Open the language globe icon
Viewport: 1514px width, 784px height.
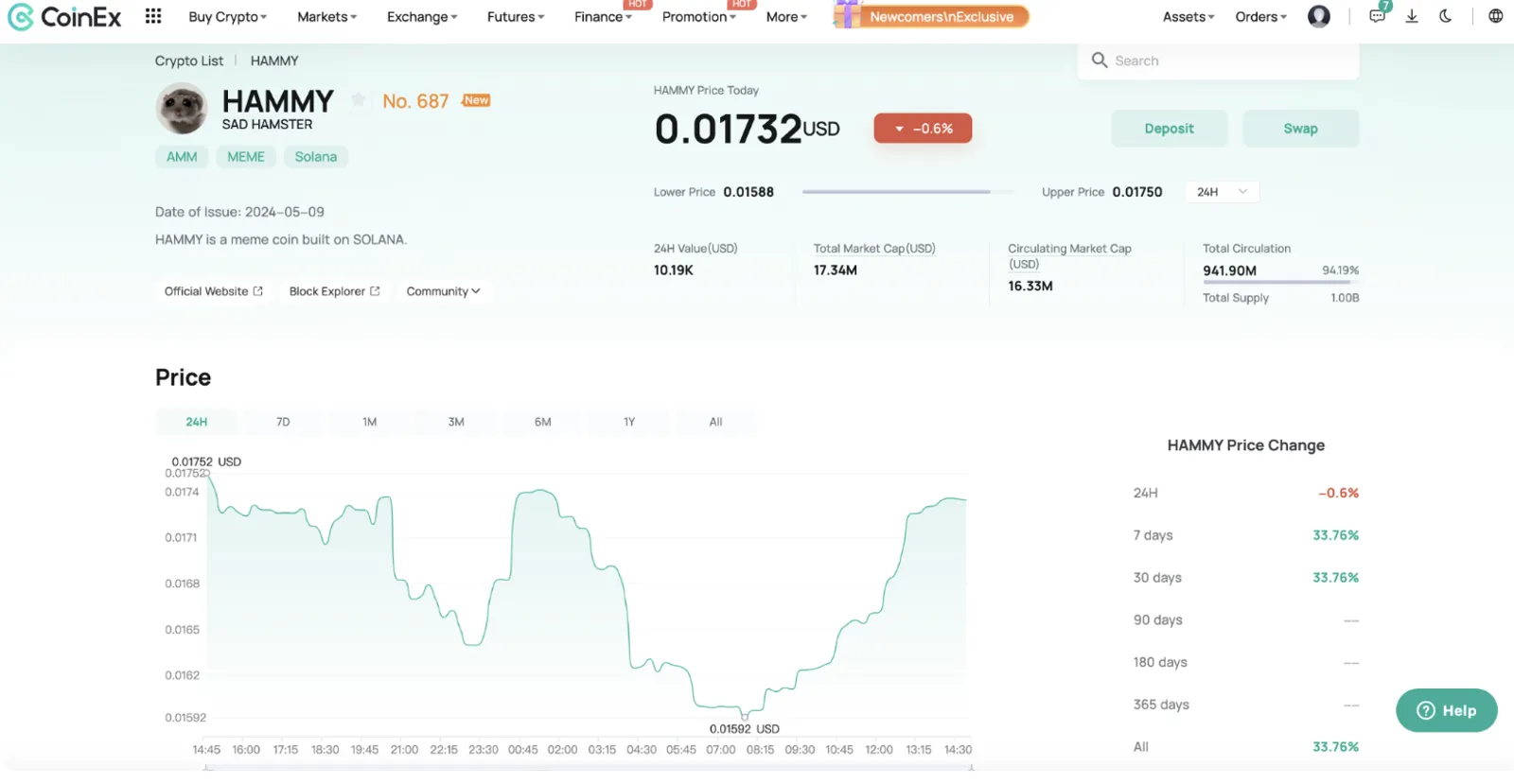(x=1495, y=16)
